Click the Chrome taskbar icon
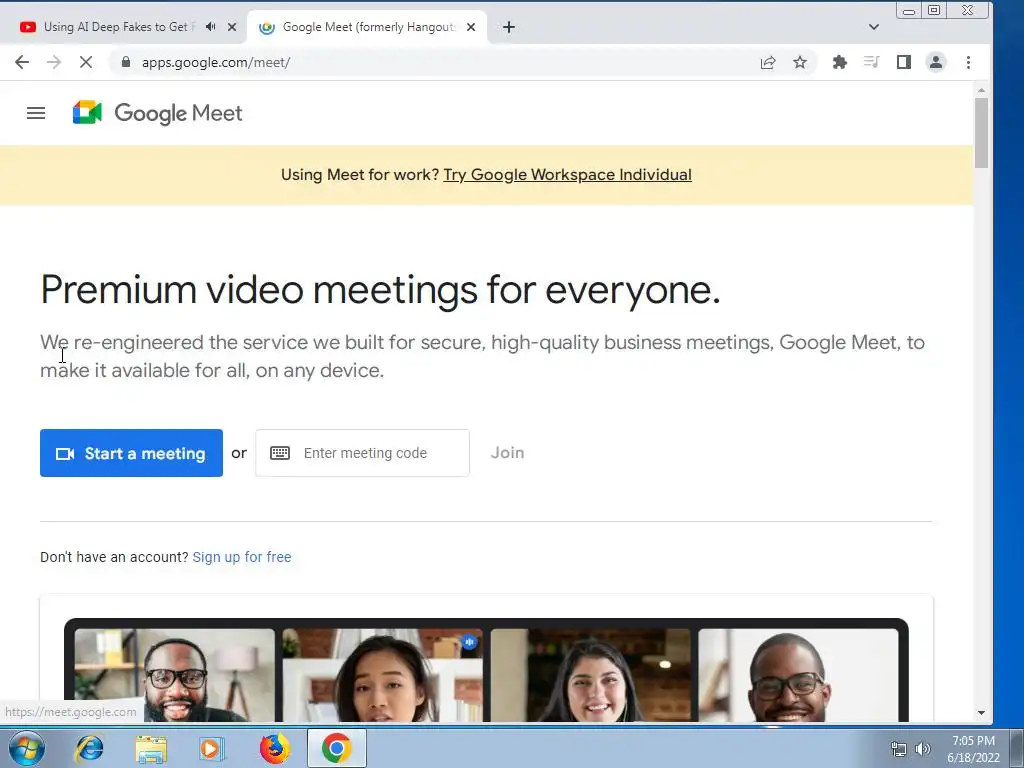 click(x=336, y=748)
